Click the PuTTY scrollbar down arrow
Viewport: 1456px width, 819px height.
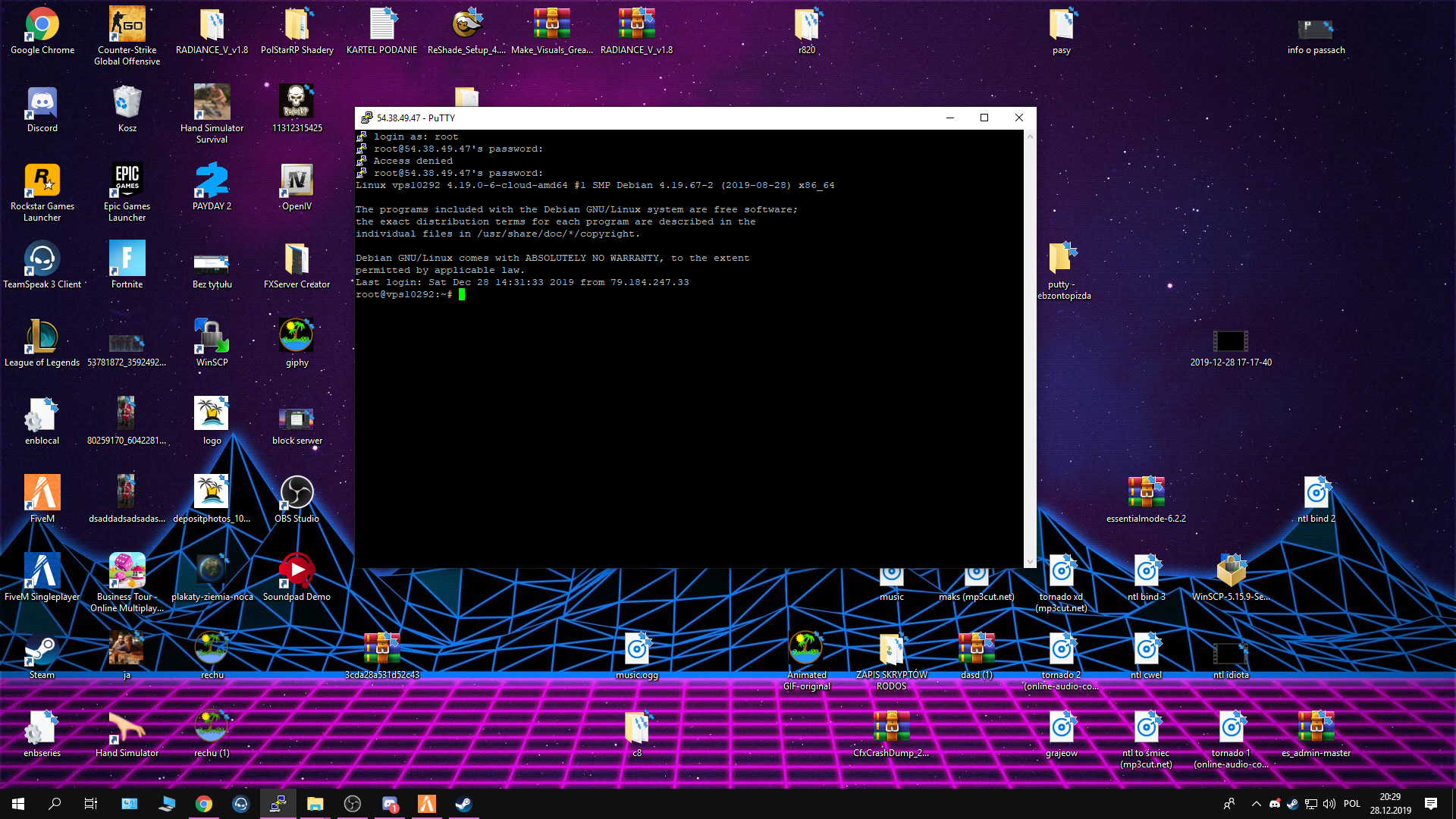pos(1030,561)
